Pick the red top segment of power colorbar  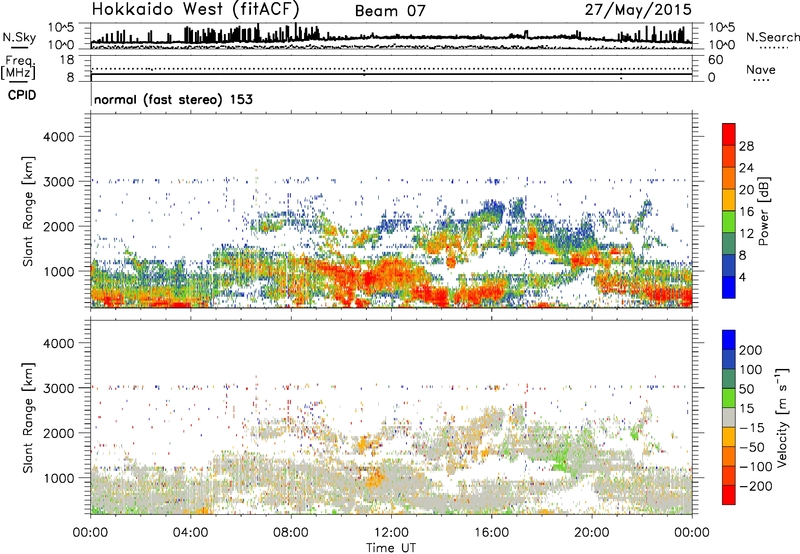[x=729, y=134]
